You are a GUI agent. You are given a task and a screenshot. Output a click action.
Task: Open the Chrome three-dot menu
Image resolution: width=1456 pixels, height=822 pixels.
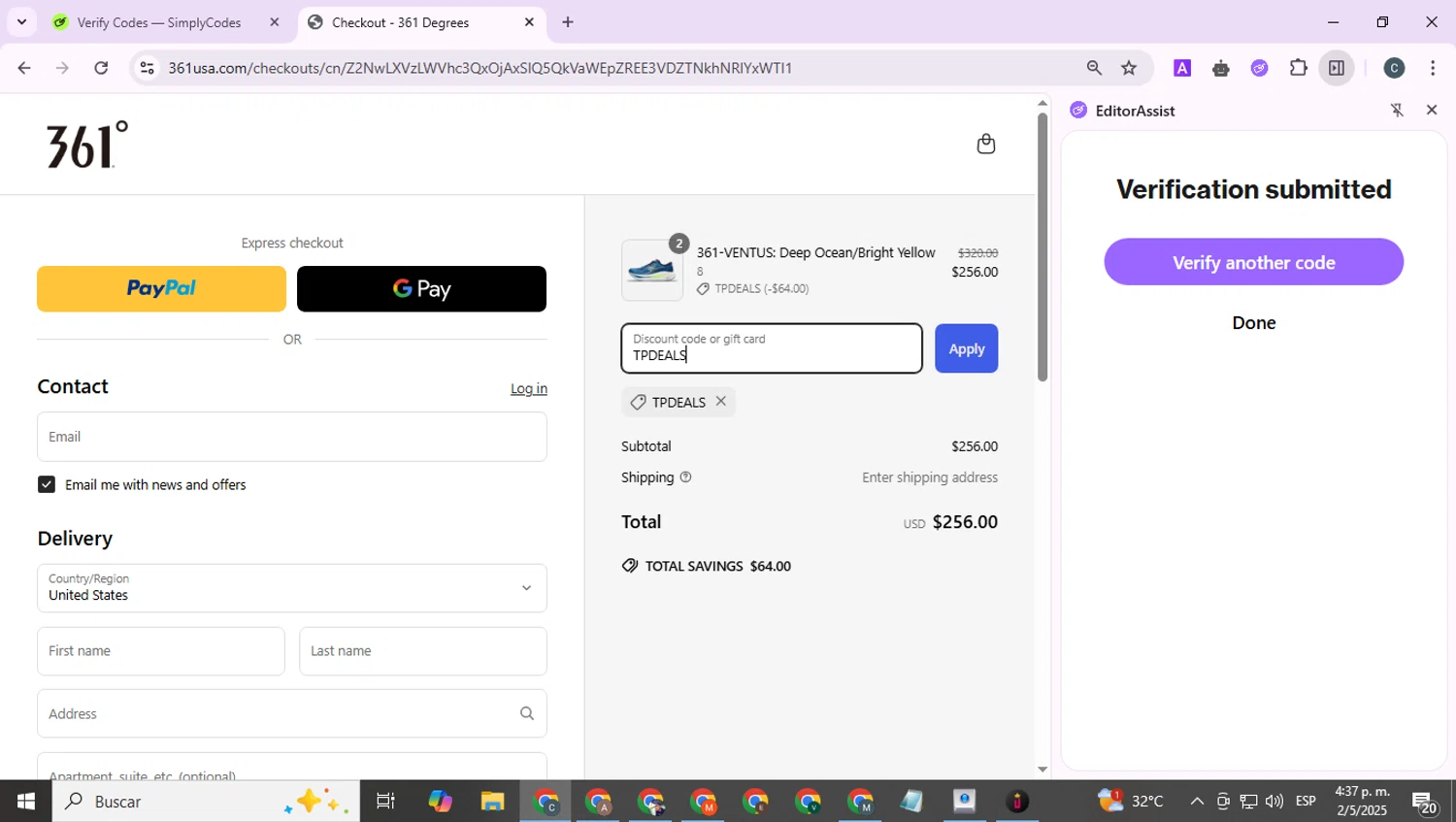(1433, 68)
